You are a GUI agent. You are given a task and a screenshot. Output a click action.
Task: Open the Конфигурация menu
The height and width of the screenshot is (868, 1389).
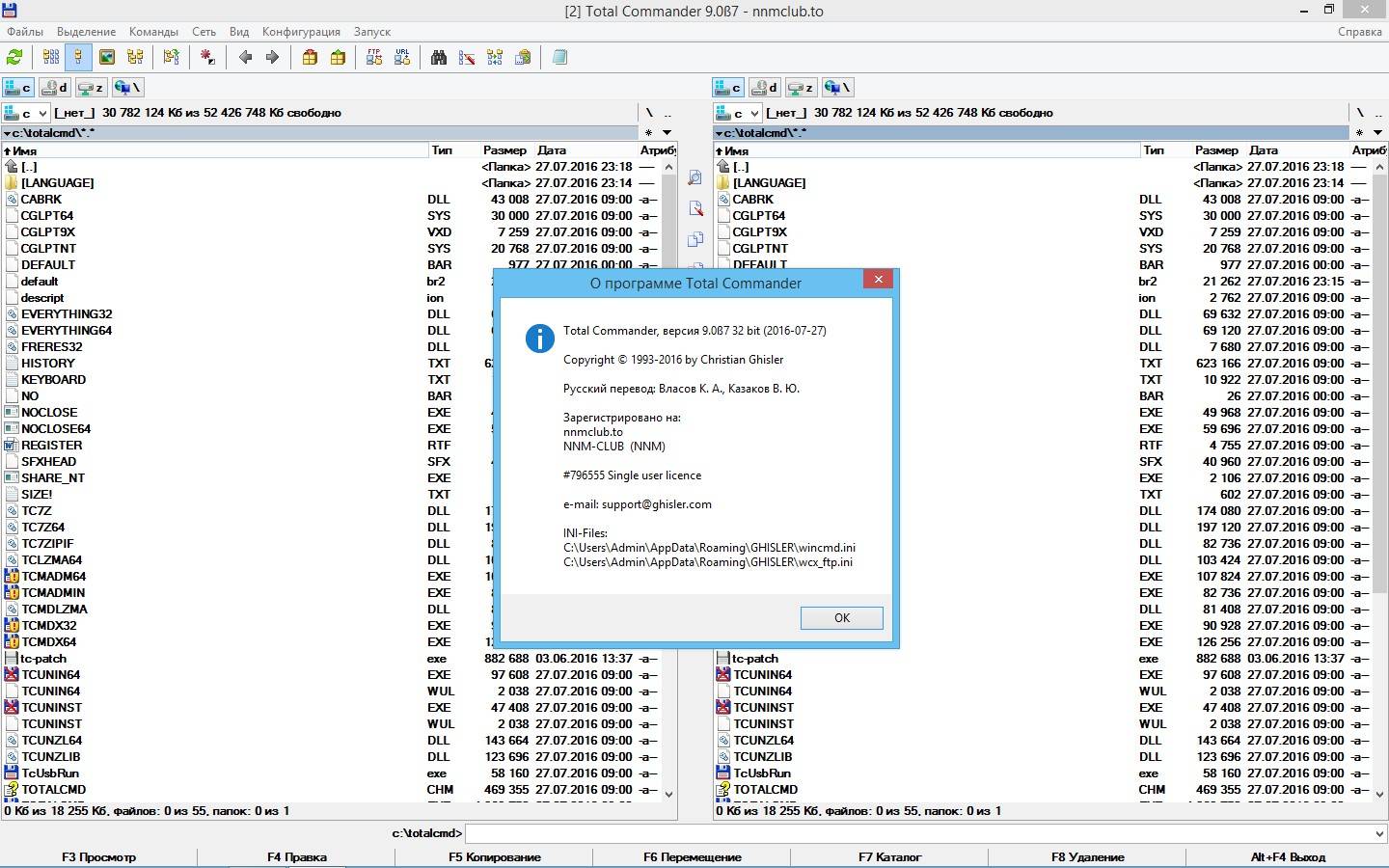pyautogui.click(x=300, y=32)
